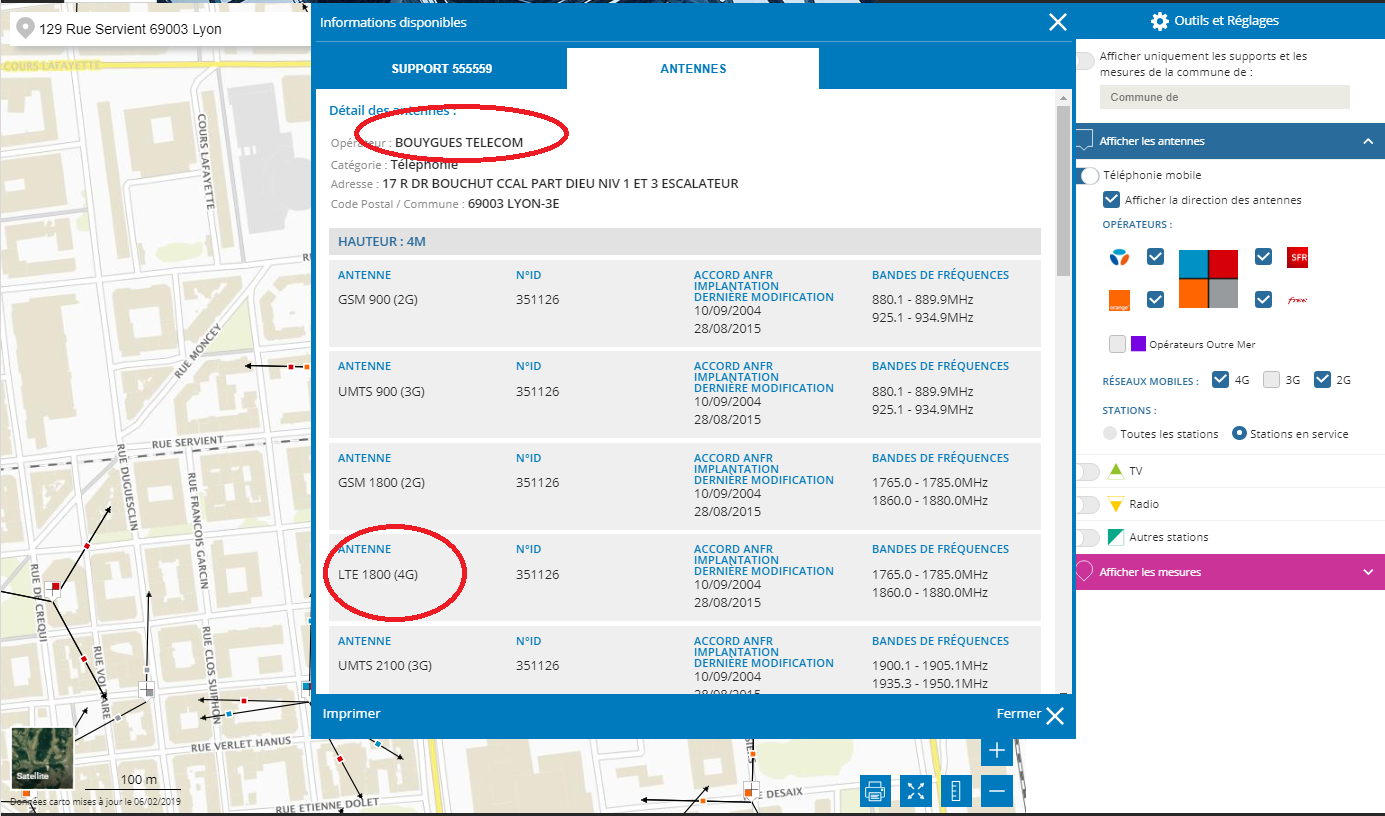Check the Opérateurs Outre Mer checkbox

(1117, 344)
